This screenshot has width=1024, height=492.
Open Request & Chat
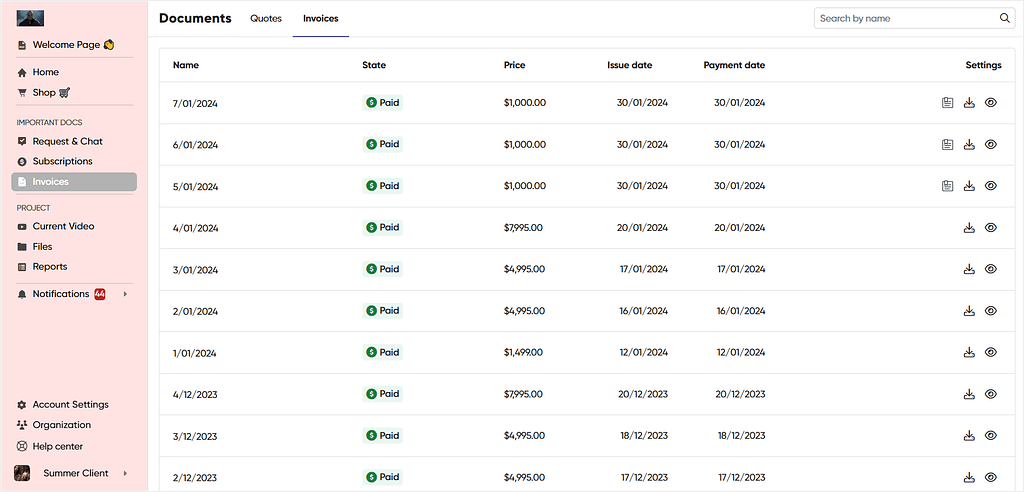[60, 141]
